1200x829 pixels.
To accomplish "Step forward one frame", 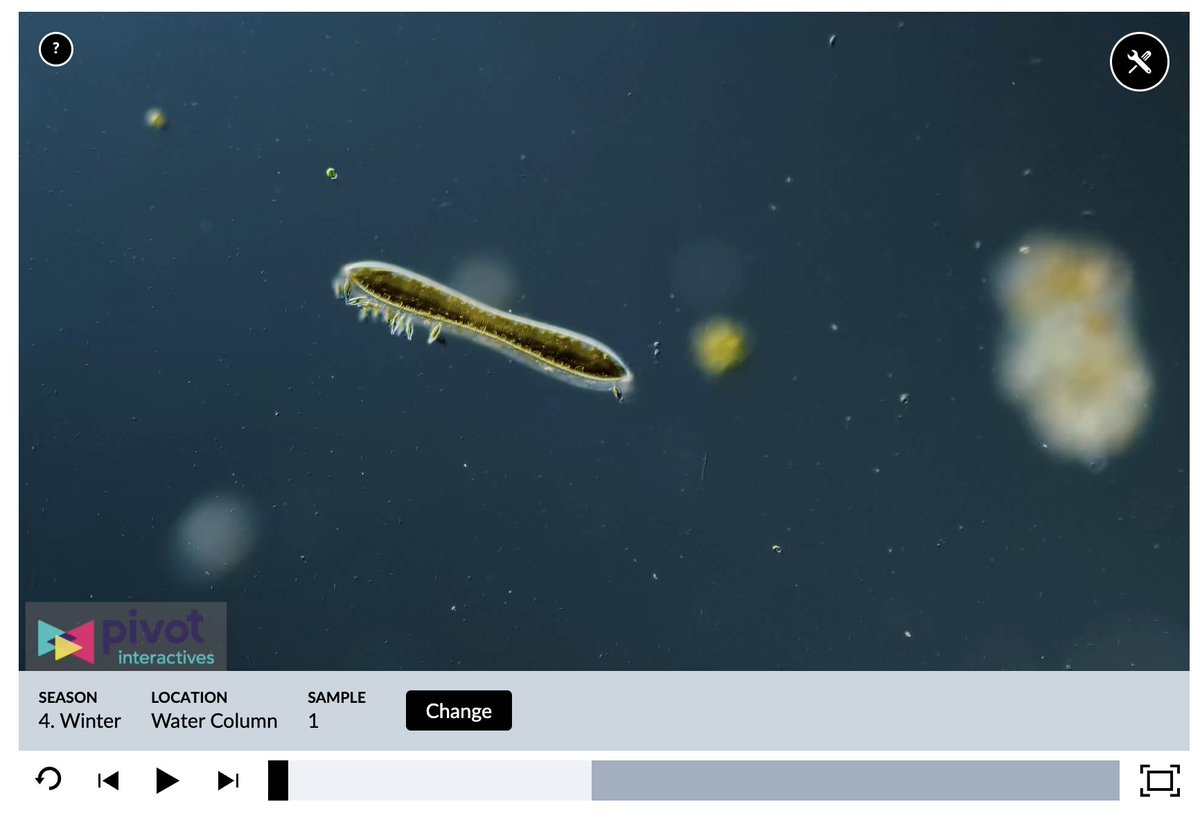I will (x=228, y=780).
